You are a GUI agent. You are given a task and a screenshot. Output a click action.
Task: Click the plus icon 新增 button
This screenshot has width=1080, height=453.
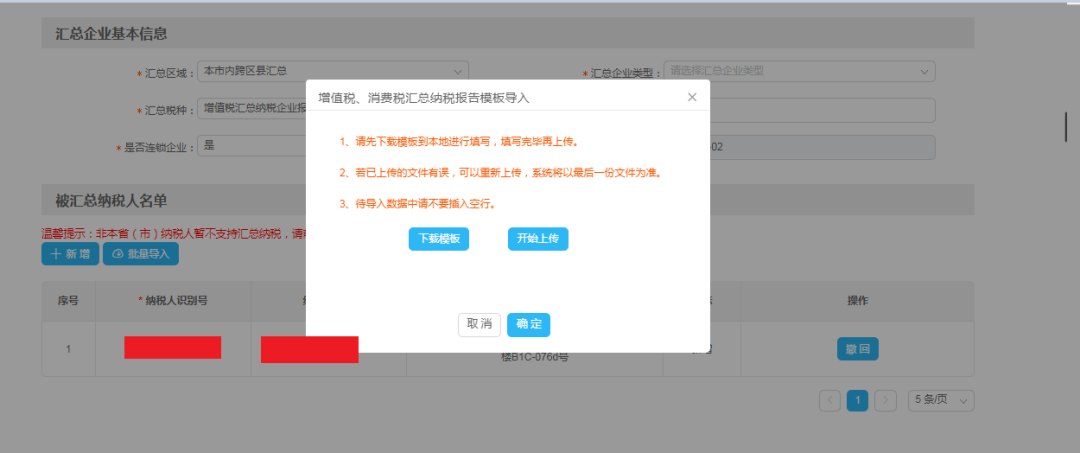click(x=70, y=254)
